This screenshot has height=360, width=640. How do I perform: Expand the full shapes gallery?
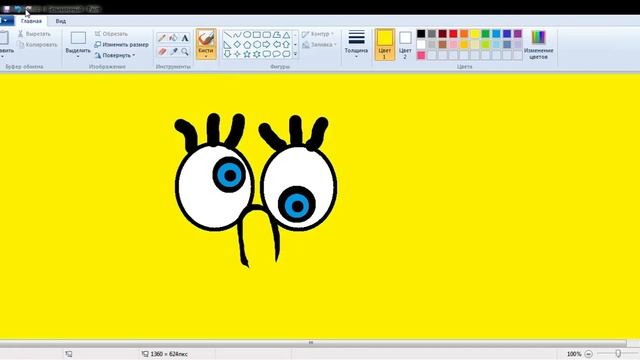point(295,54)
